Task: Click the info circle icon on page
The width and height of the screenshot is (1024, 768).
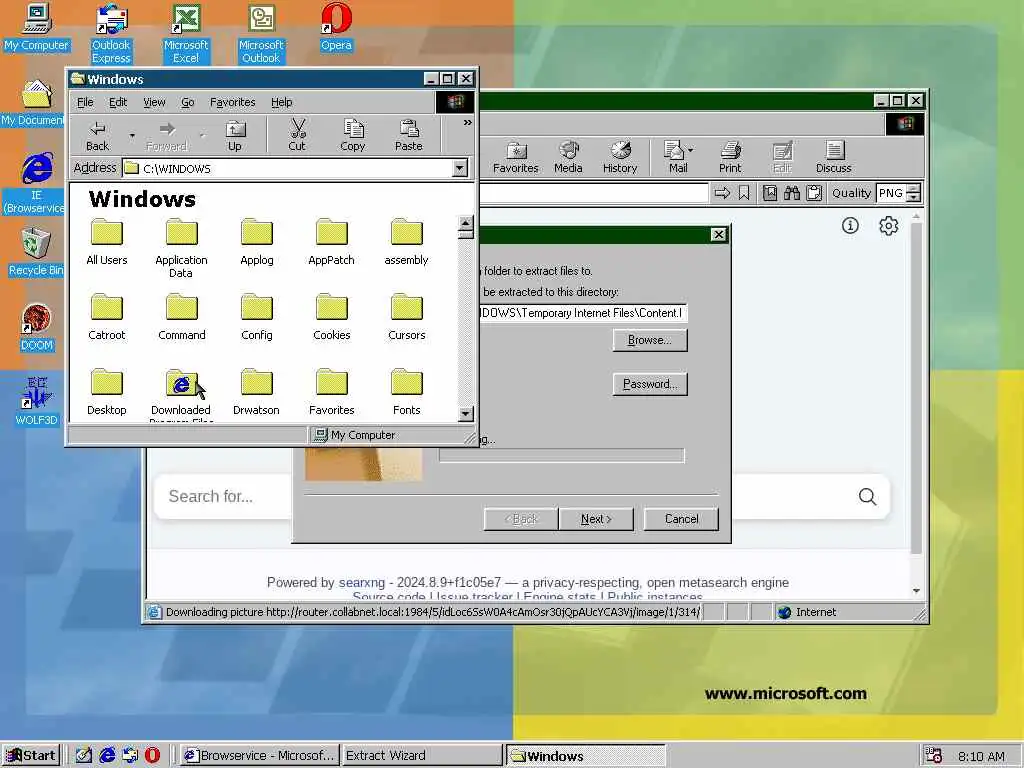Action: [850, 226]
